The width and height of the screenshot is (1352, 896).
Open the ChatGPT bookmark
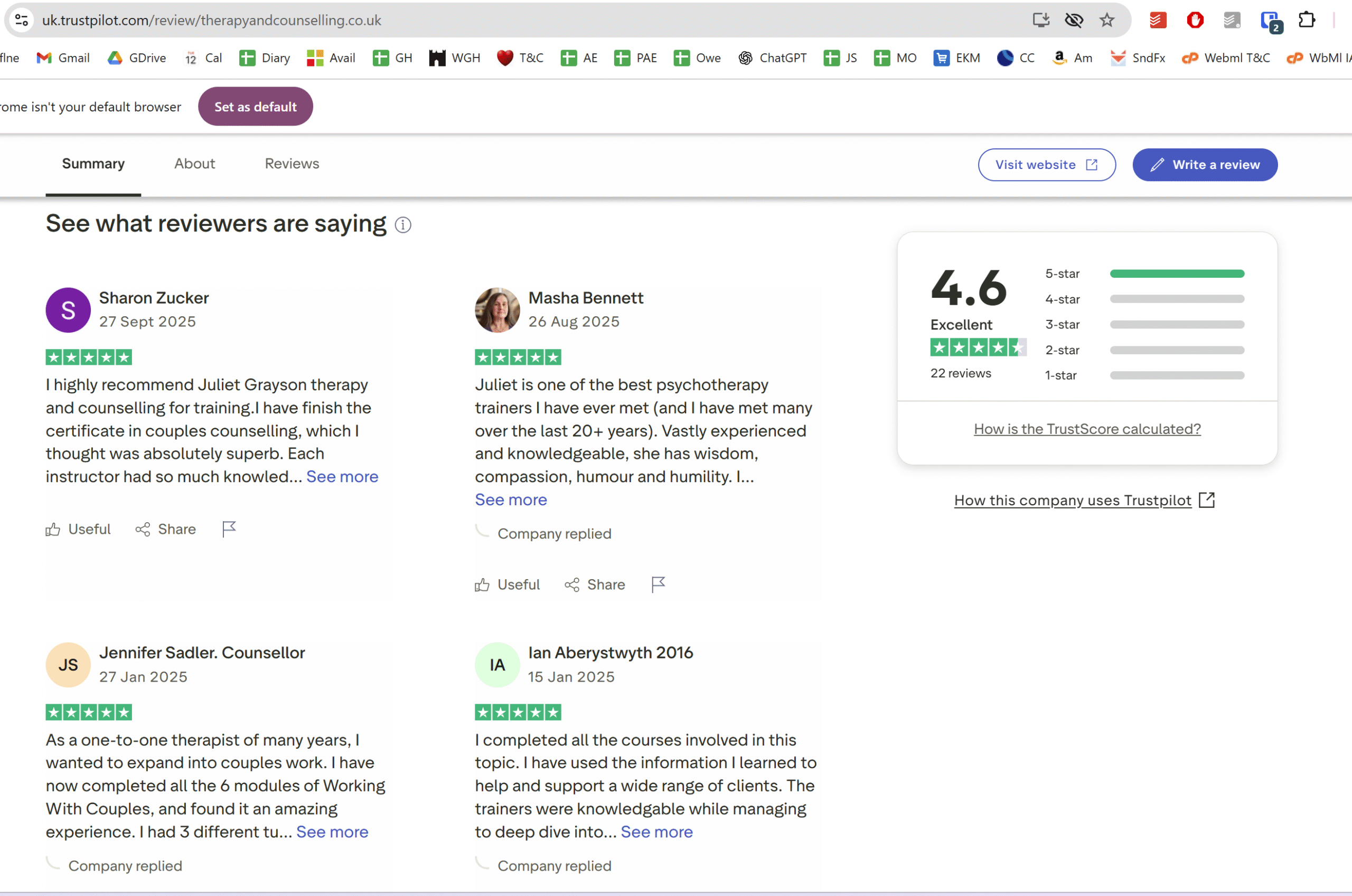tap(773, 58)
